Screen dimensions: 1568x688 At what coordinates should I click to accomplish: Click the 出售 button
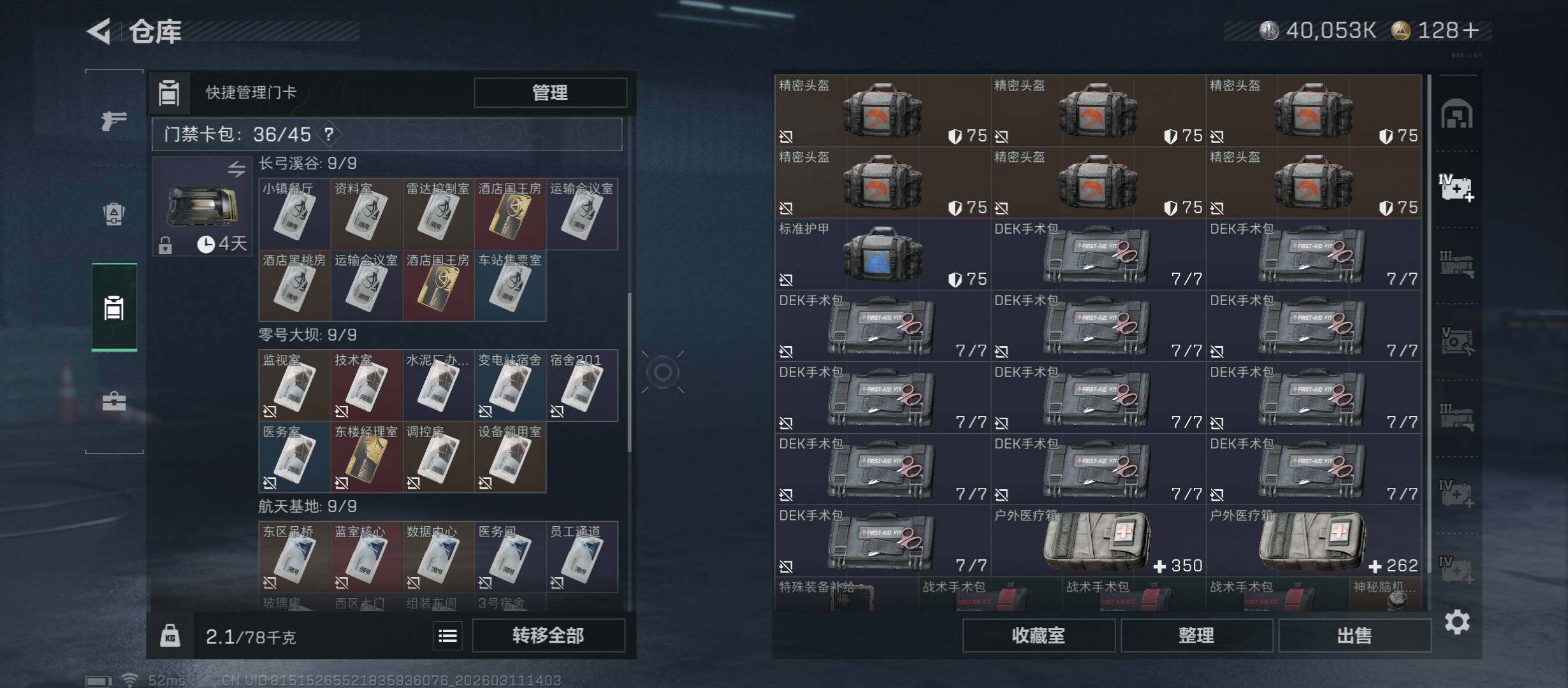click(x=1354, y=636)
